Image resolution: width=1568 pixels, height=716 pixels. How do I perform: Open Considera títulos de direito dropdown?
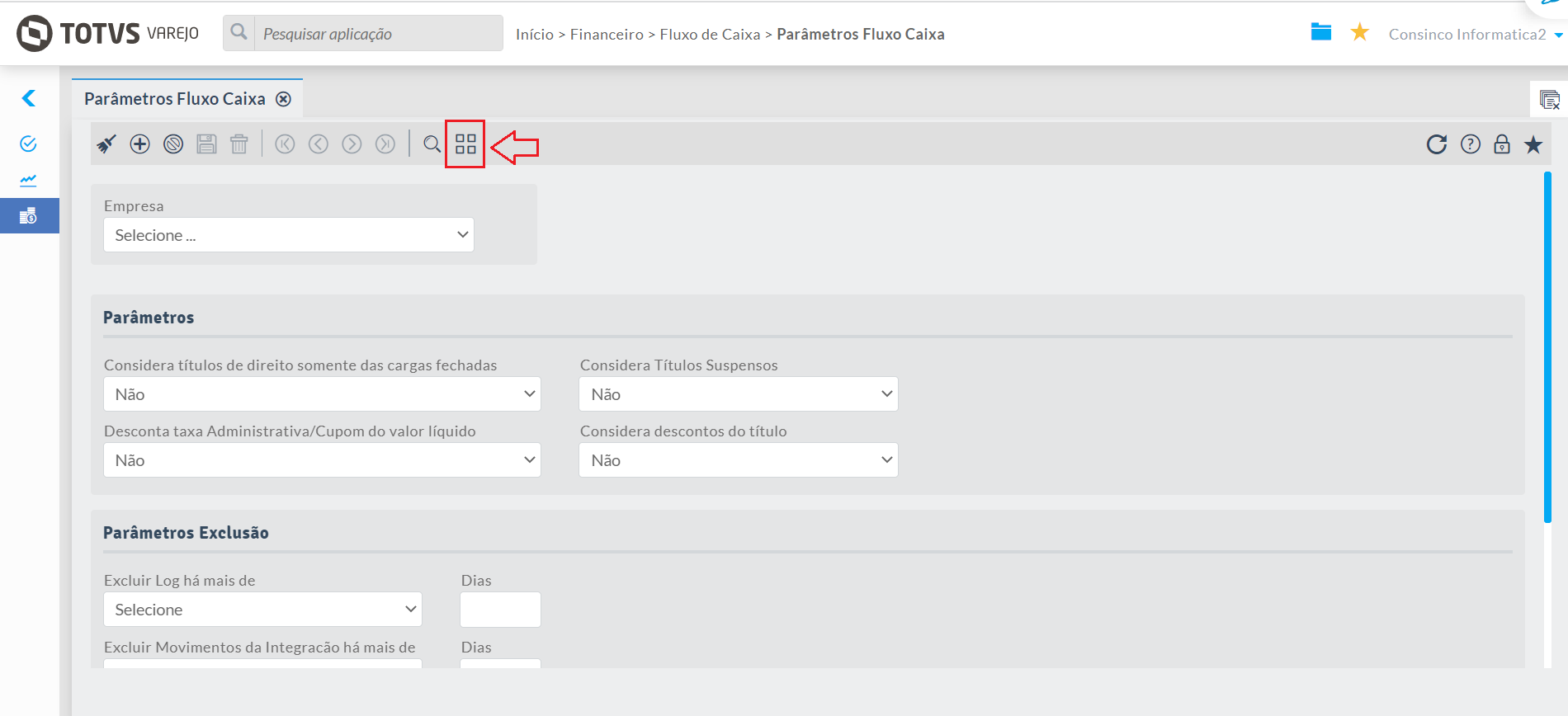(322, 394)
